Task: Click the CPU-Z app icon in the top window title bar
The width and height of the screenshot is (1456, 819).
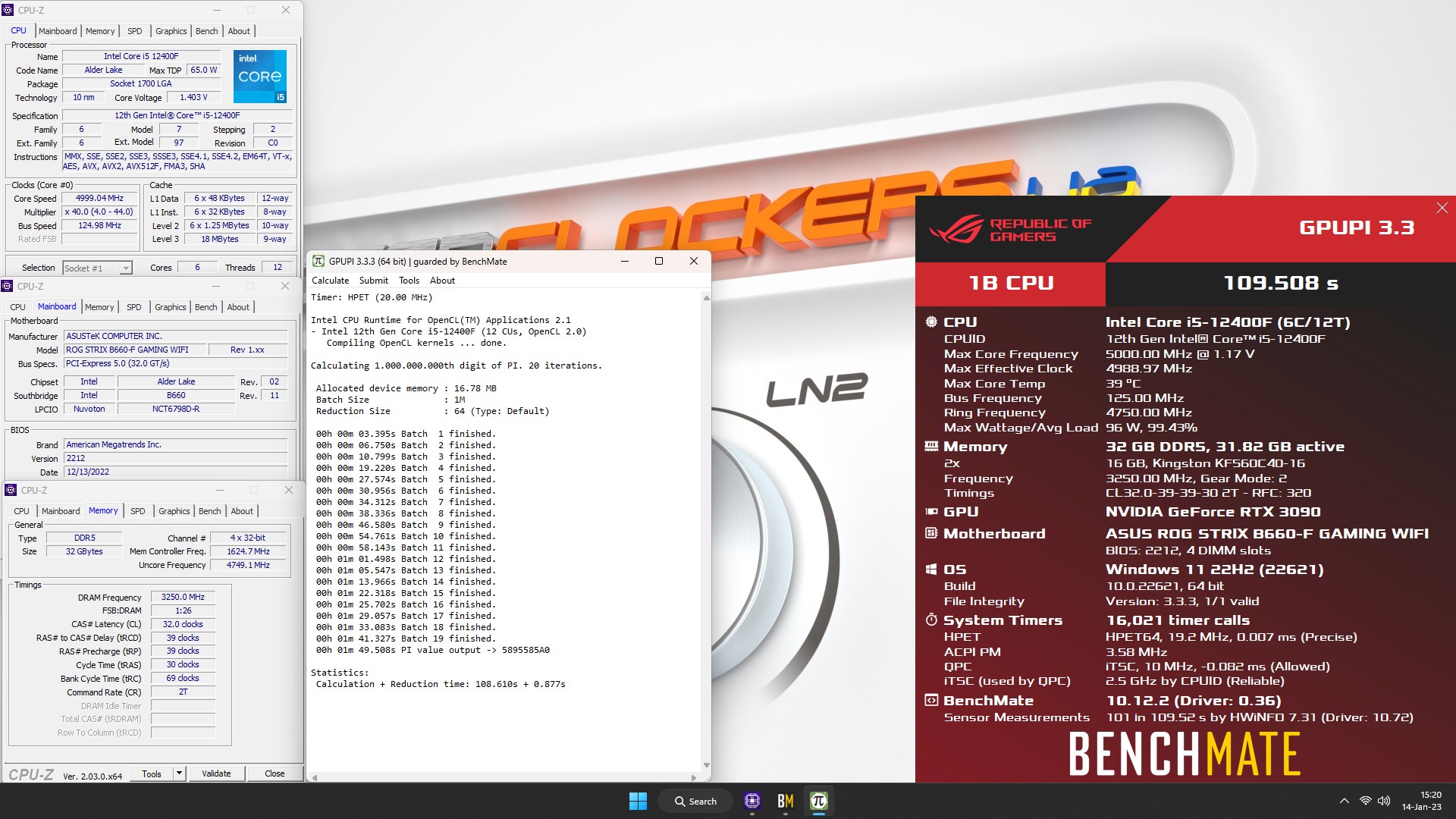Action: click(x=8, y=10)
